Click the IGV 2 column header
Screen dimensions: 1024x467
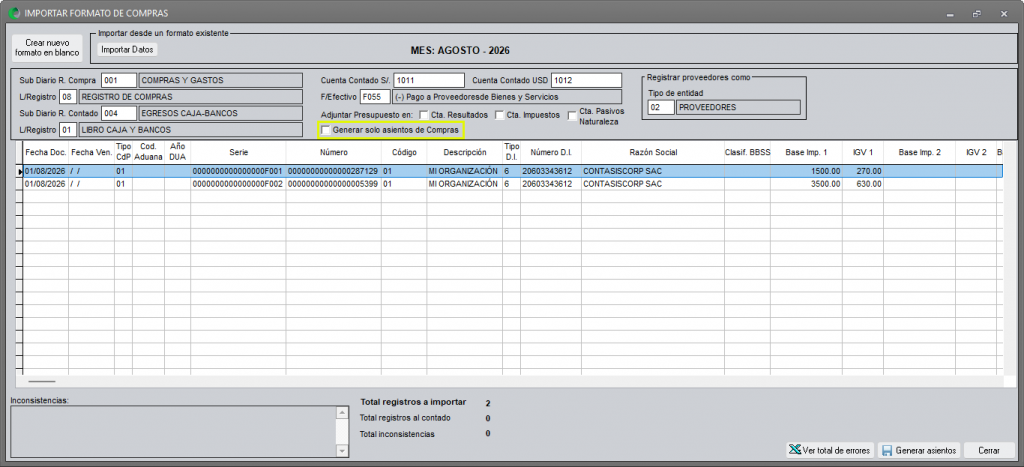tap(976, 152)
